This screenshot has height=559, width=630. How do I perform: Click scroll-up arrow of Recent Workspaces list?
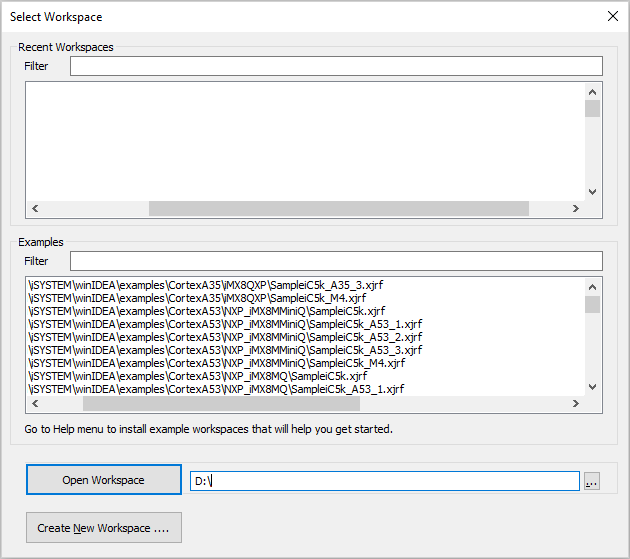592,90
